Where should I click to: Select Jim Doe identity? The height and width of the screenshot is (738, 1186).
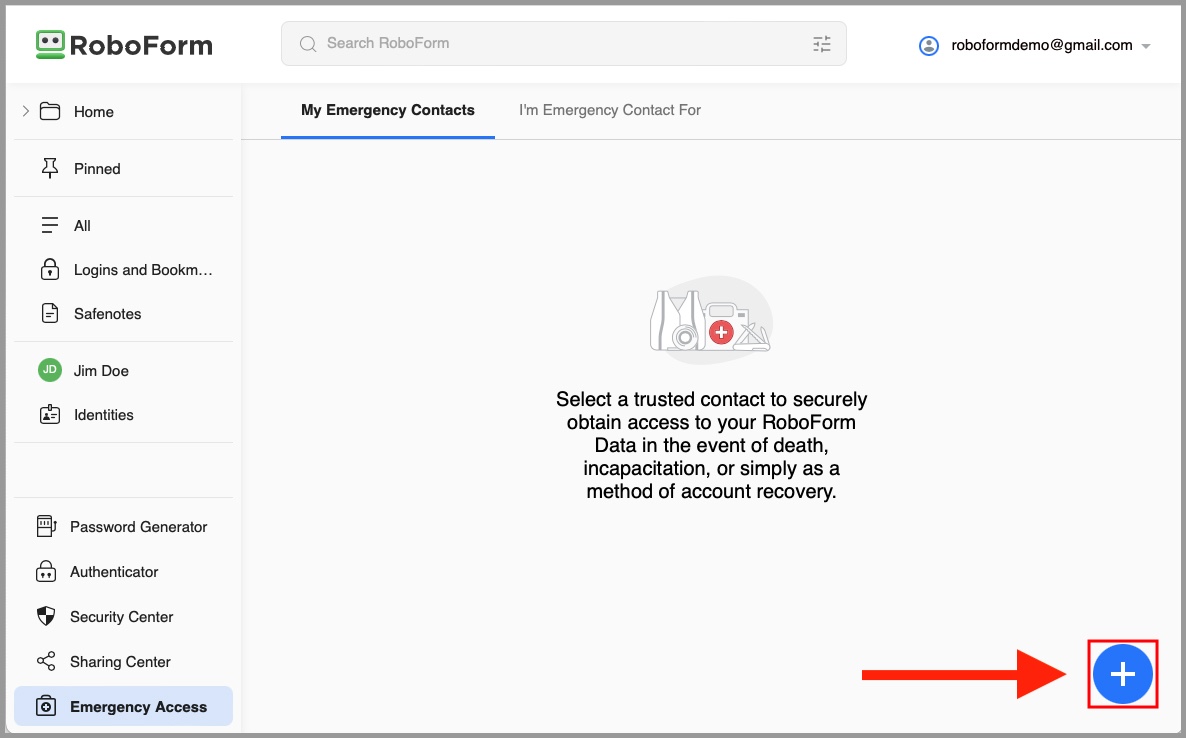[101, 371]
